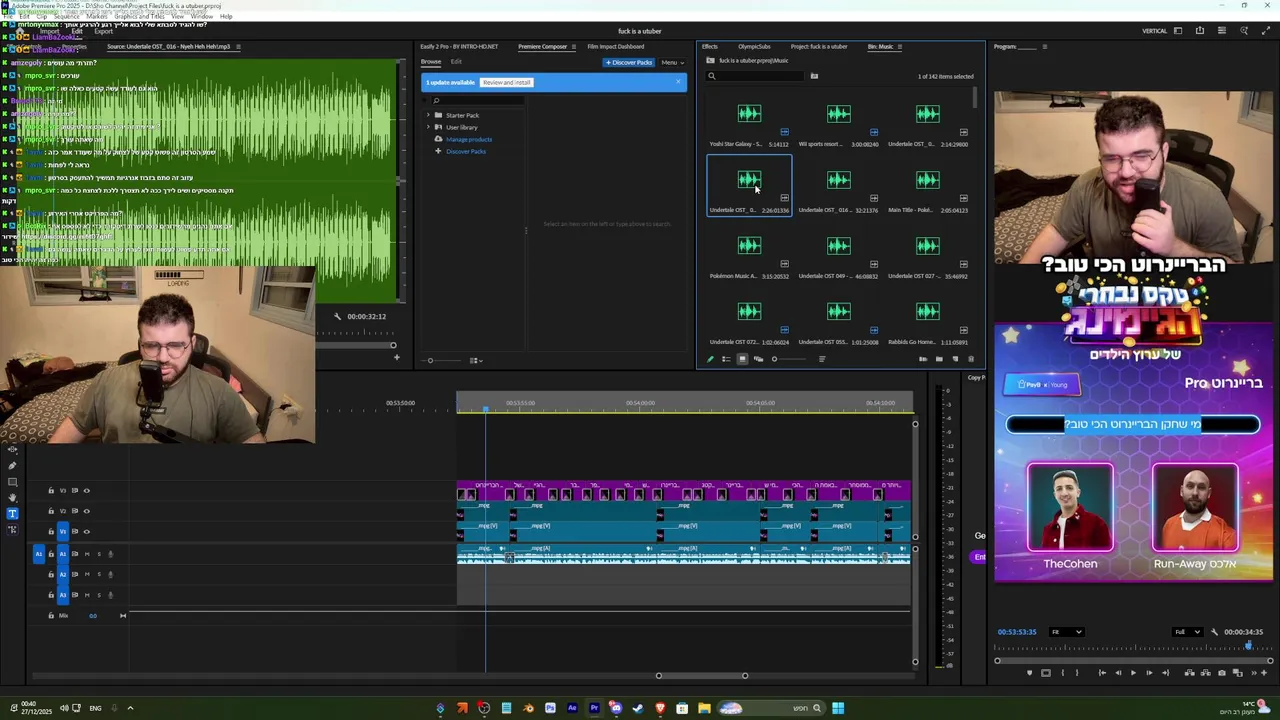Select the Hand tool in the Tools panel
Screen dimensions: 1280x720
click(x=12, y=498)
